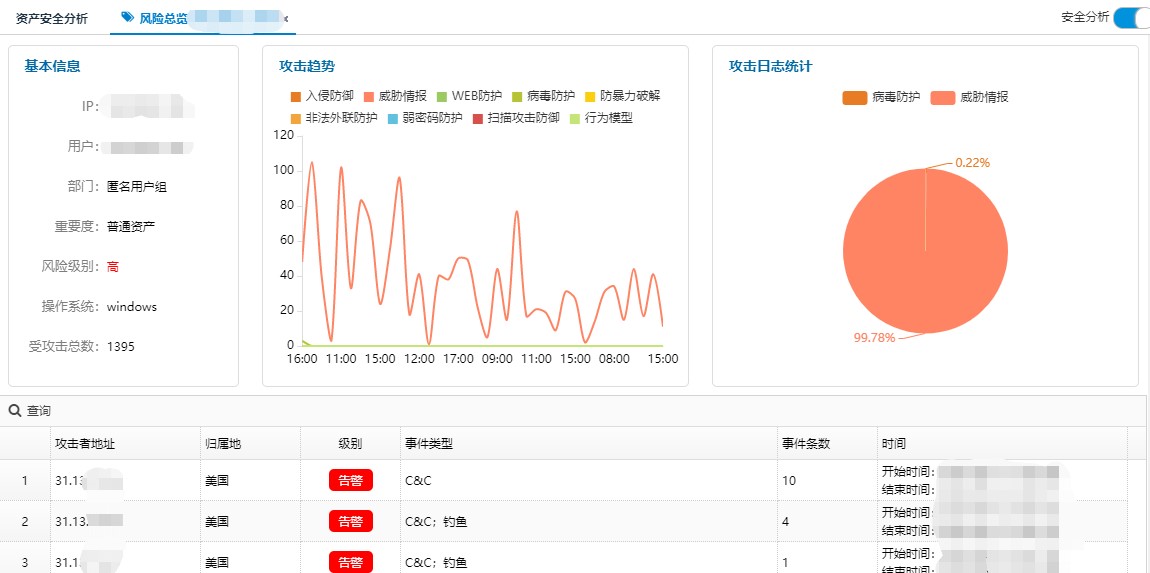Toggle 扫描攻击防御 legend series
1150x573 pixels.
click(x=516, y=118)
